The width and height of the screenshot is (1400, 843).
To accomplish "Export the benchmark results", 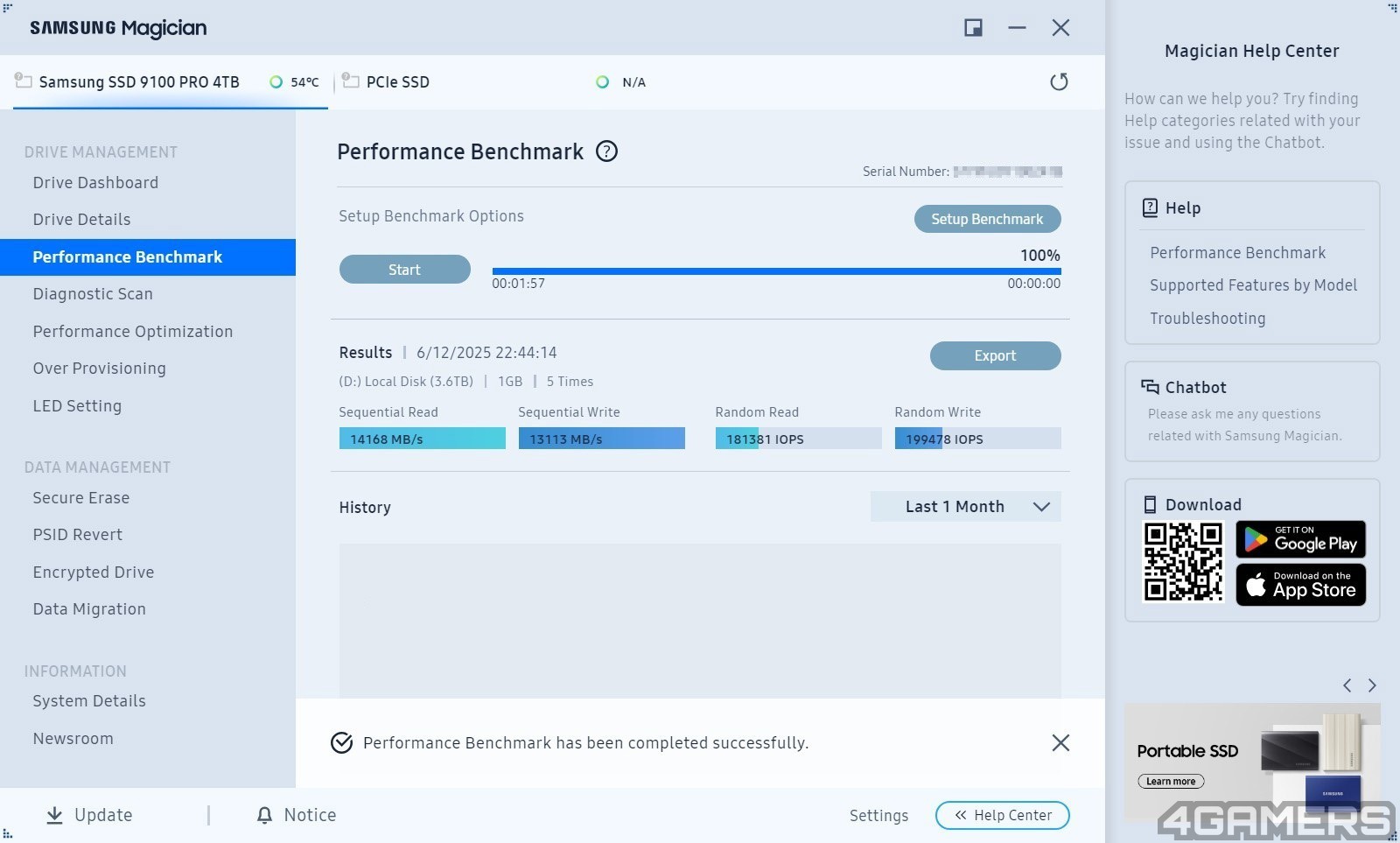I will (995, 355).
